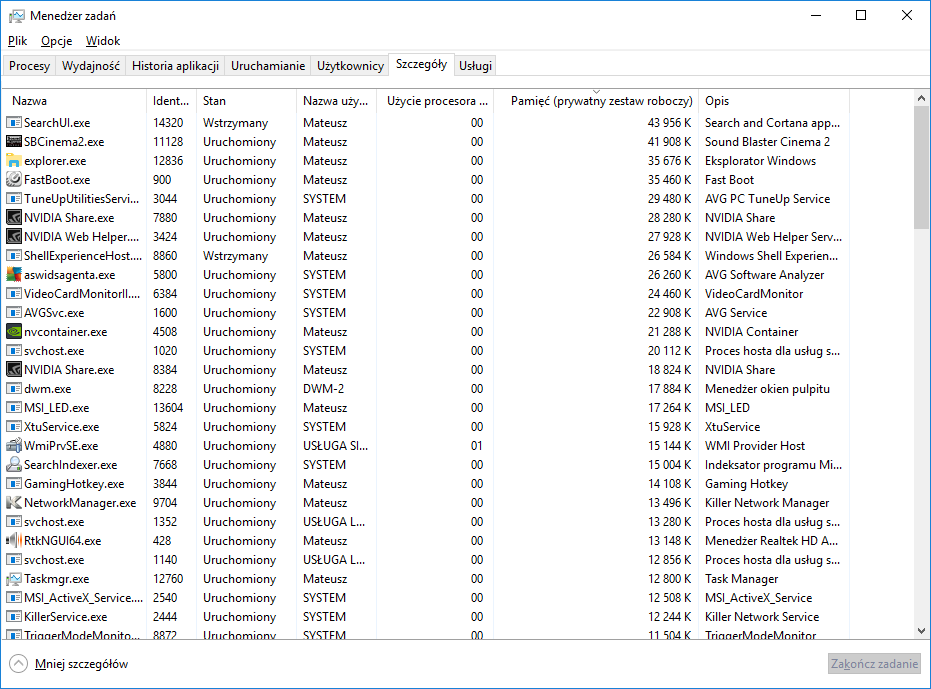931x689 pixels.
Task: Click the AVGSvc.exe process icon
Action: click(14, 313)
